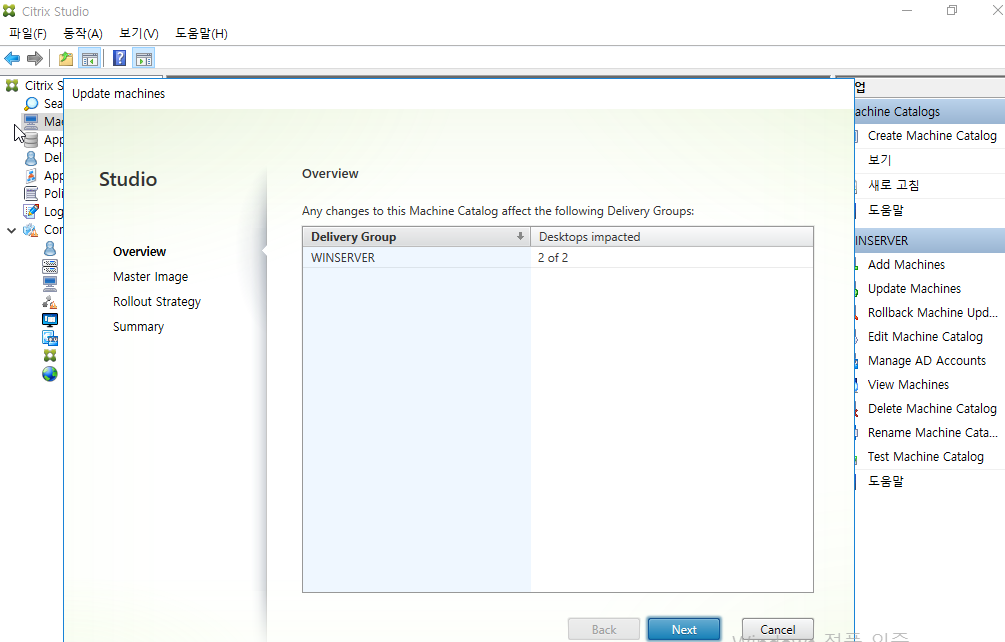Collapse Machine Catalogs actions section header
This screenshot has height=642, width=1005.
[930, 111]
